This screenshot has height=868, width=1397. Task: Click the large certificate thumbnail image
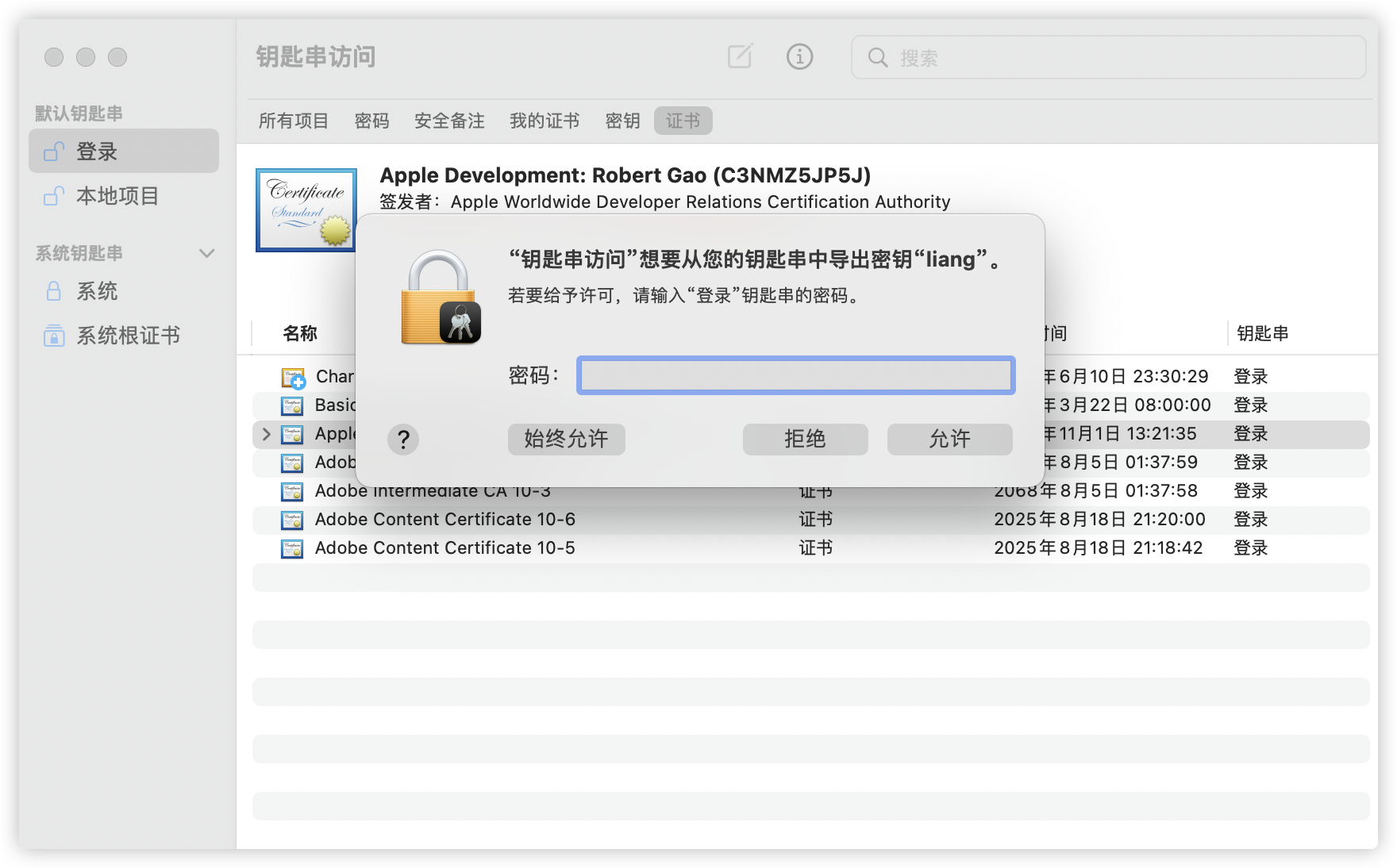tap(306, 210)
